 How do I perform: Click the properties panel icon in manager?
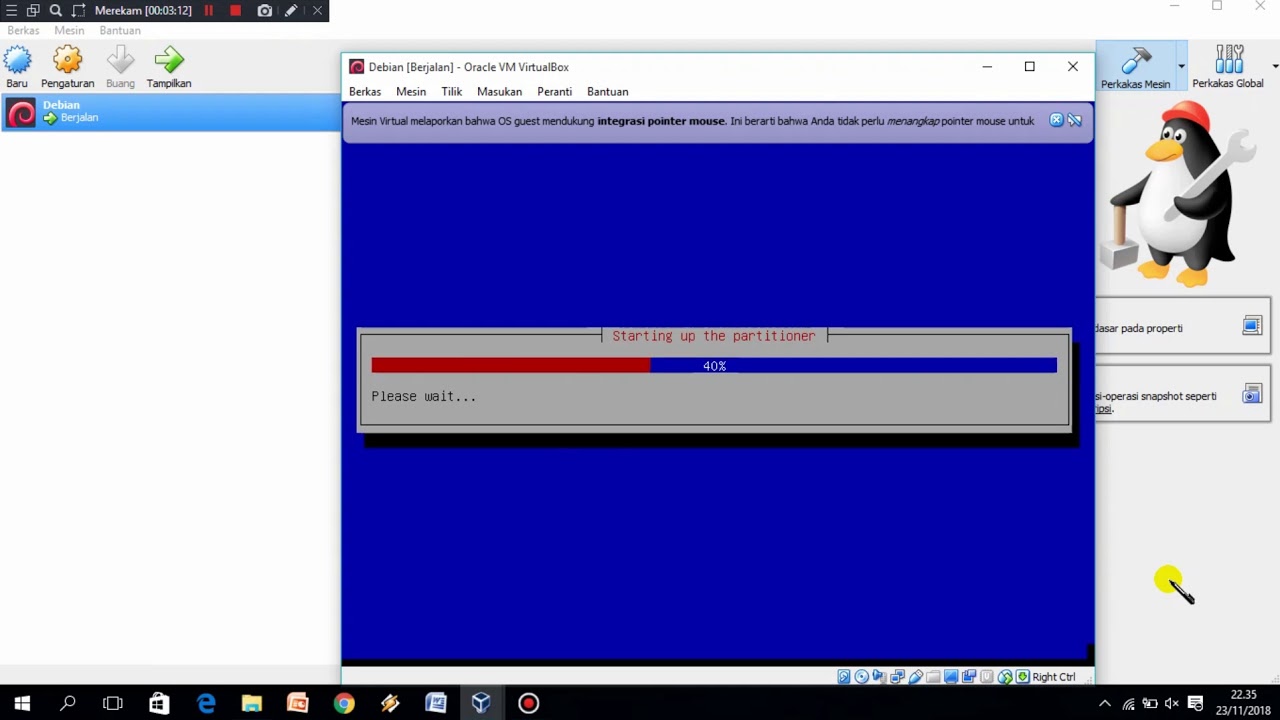(1252, 326)
